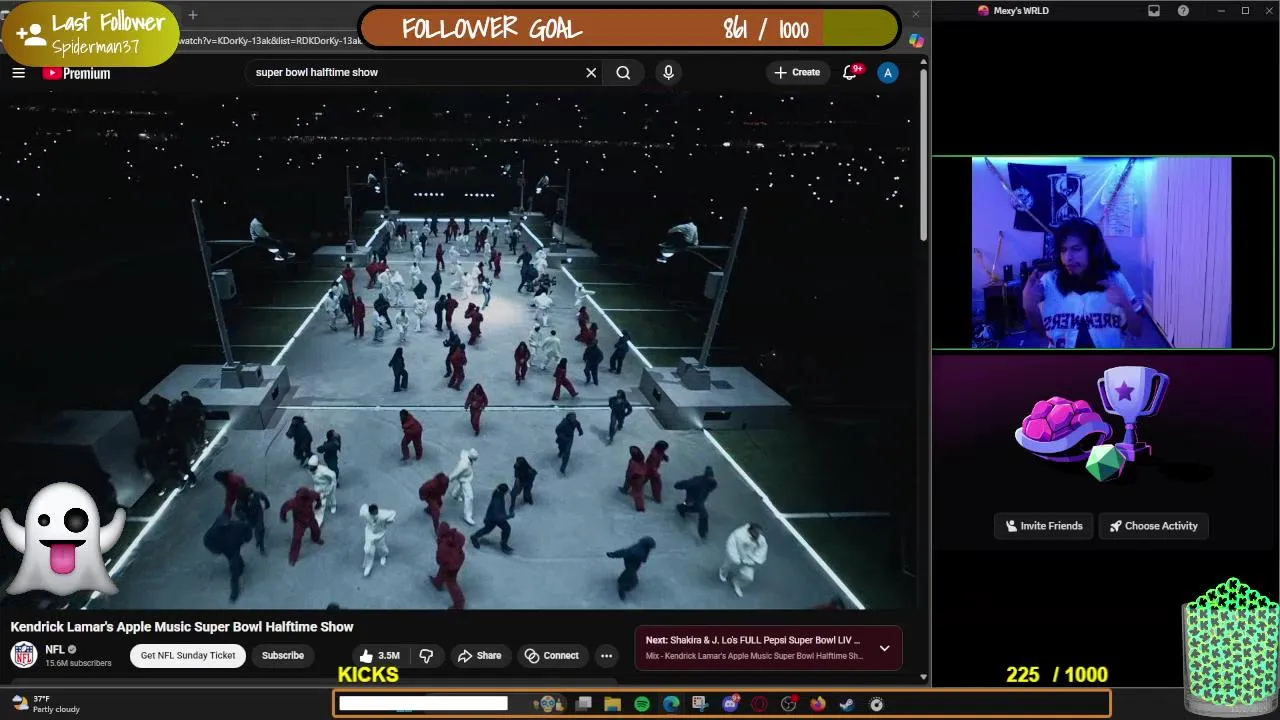Open the account avatar menu
1280x720 pixels.
(x=887, y=72)
